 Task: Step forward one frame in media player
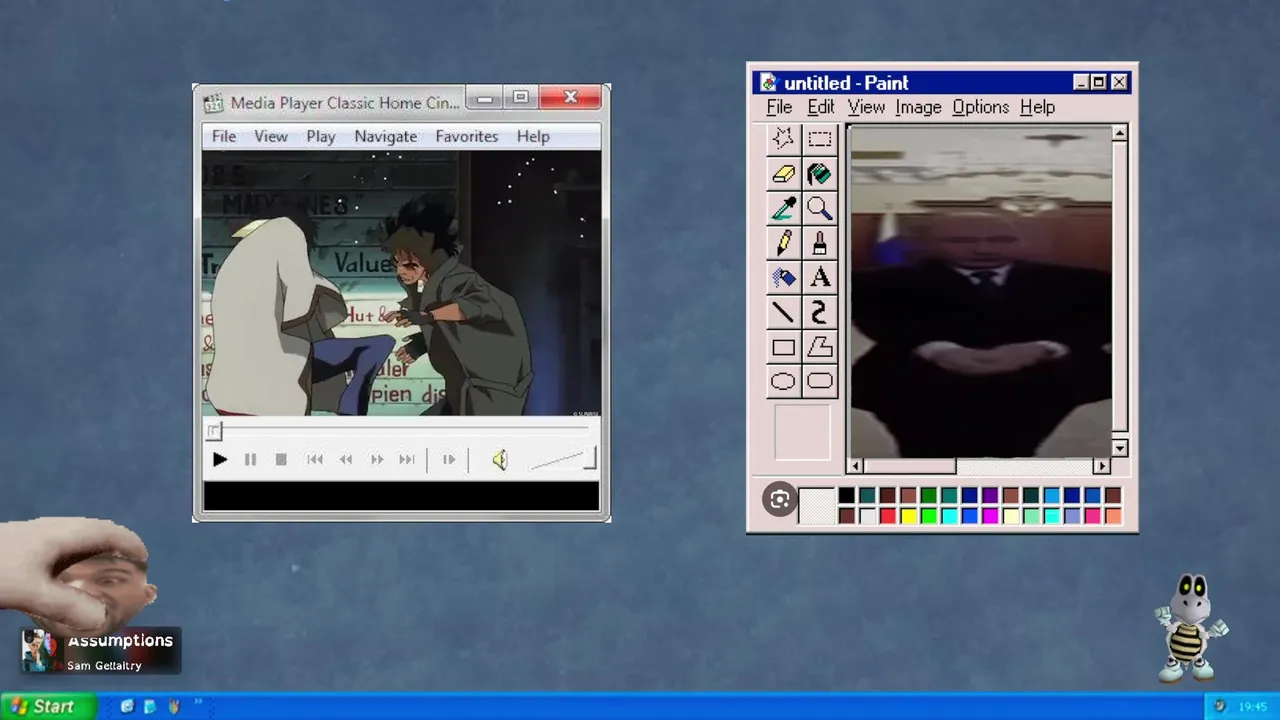point(448,460)
